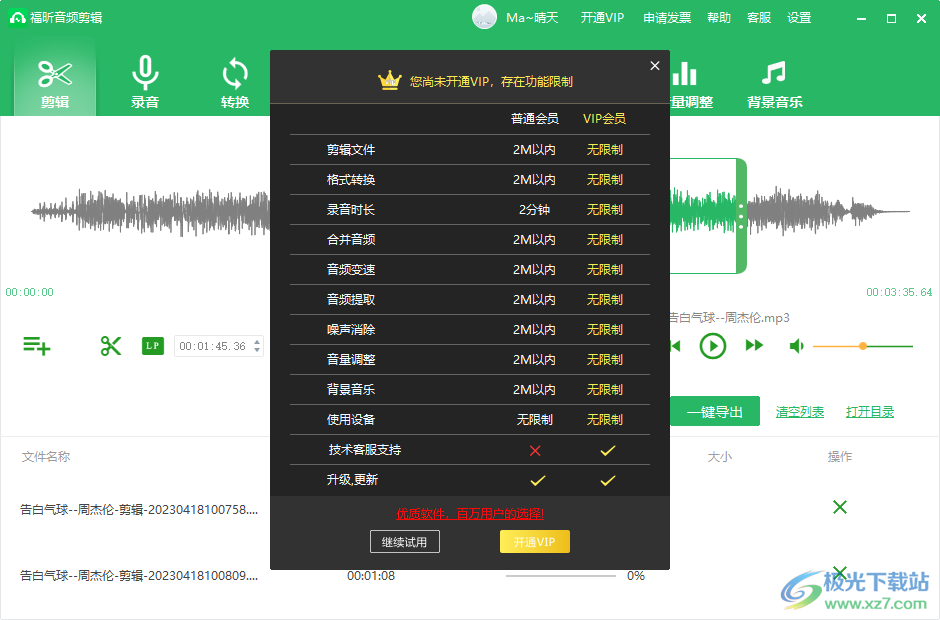Click the VIP会员 column header in dialog
This screenshot has width=940, height=620.
(604, 119)
